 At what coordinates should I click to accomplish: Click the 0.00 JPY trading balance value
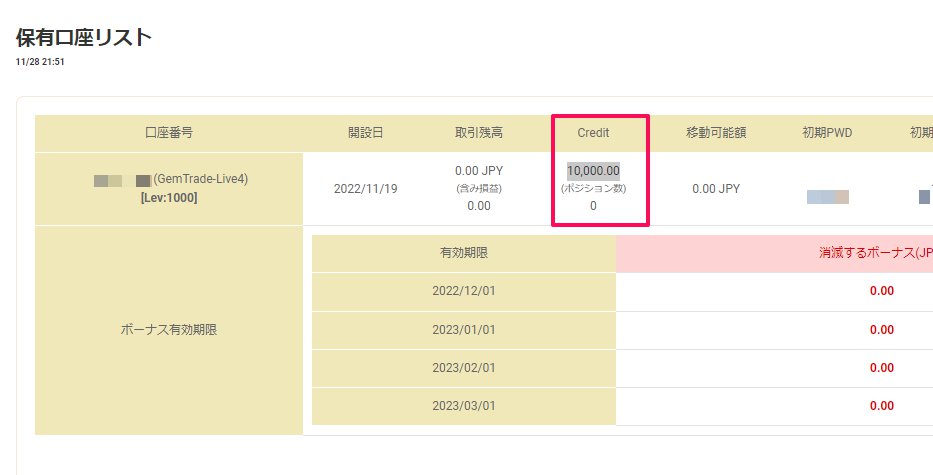[x=478, y=170]
